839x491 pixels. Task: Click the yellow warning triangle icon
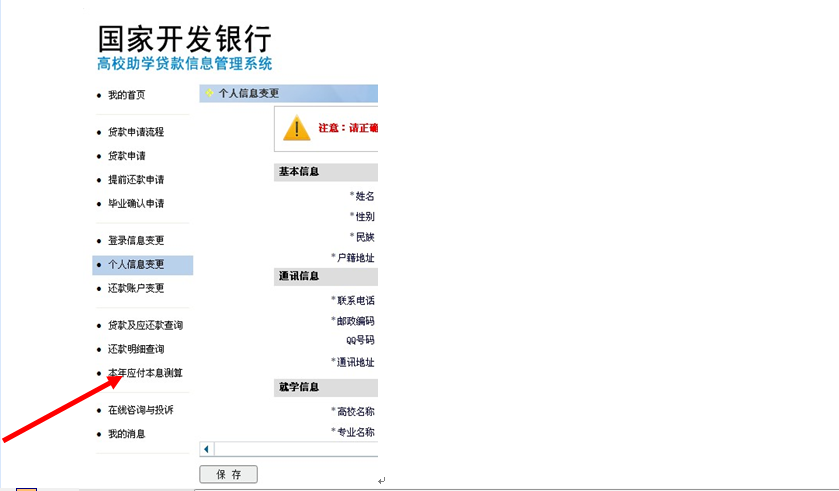(x=296, y=128)
